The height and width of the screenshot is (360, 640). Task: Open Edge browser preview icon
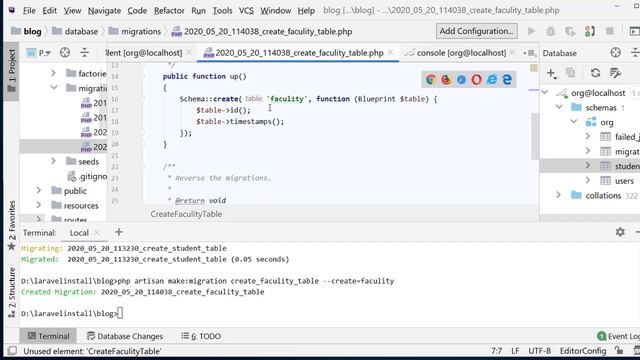point(507,80)
